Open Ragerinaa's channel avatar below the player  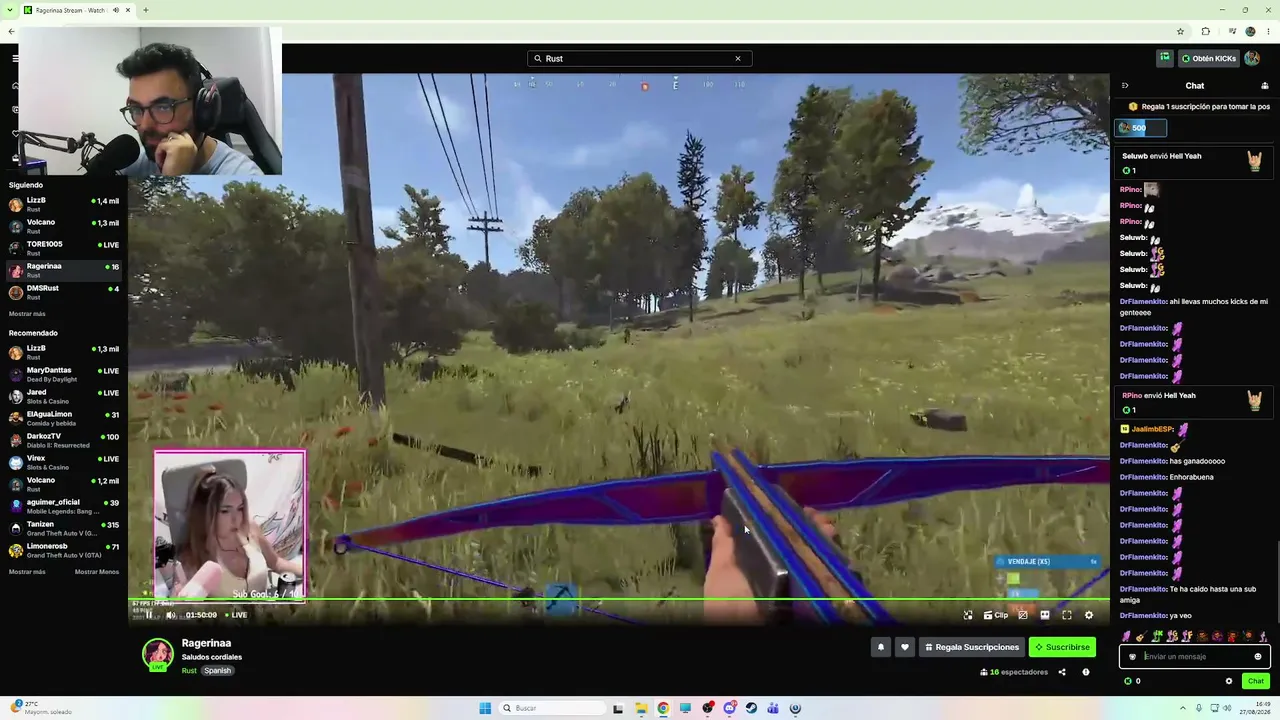(157, 654)
